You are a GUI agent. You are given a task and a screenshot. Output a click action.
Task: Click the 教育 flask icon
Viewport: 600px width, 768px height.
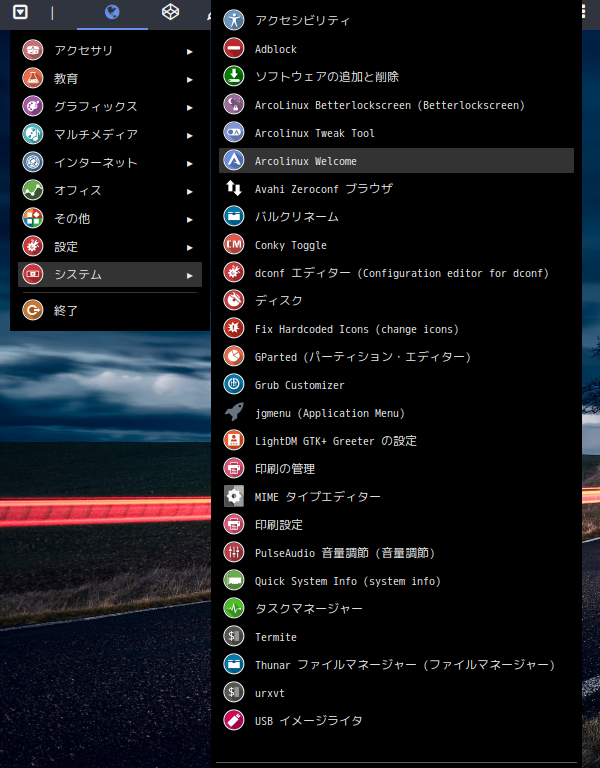click(33, 78)
